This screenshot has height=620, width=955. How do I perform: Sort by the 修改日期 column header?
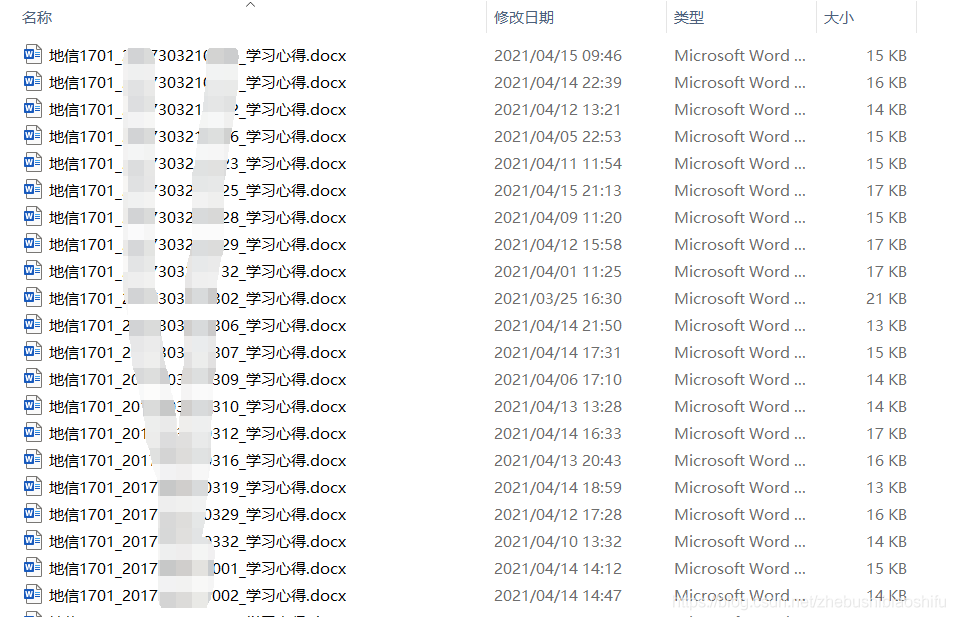tap(524, 18)
